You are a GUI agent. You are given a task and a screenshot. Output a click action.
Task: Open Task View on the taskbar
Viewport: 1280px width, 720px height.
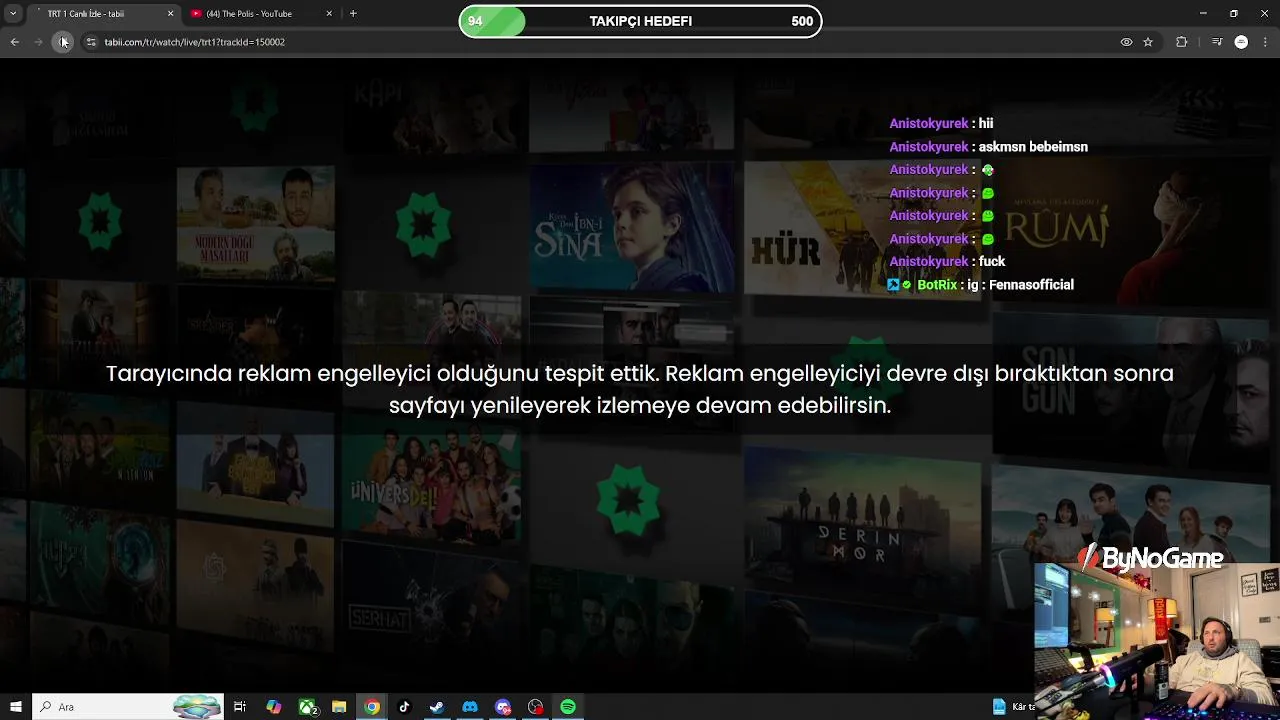click(x=240, y=707)
